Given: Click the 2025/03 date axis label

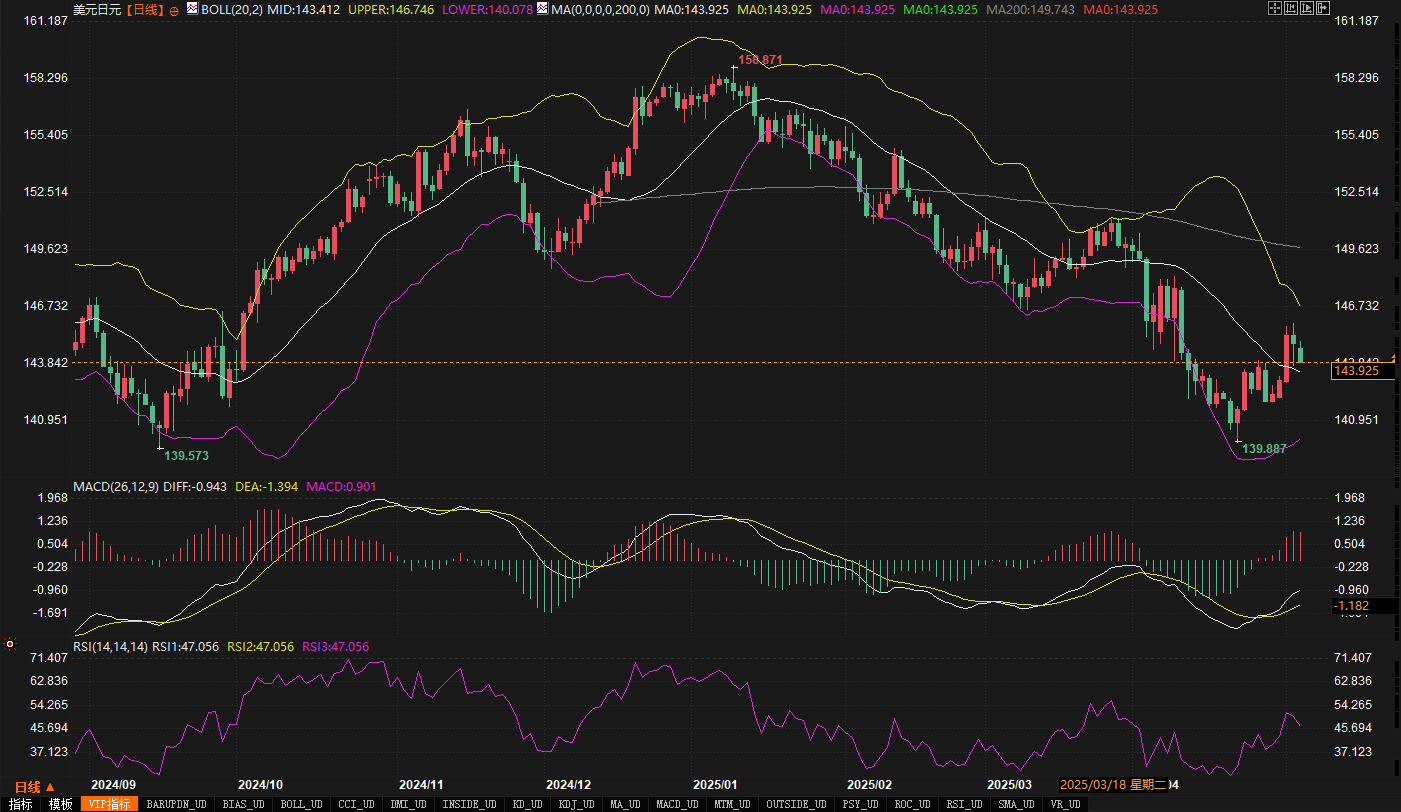Looking at the screenshot, I should [x=1010, y=785].
